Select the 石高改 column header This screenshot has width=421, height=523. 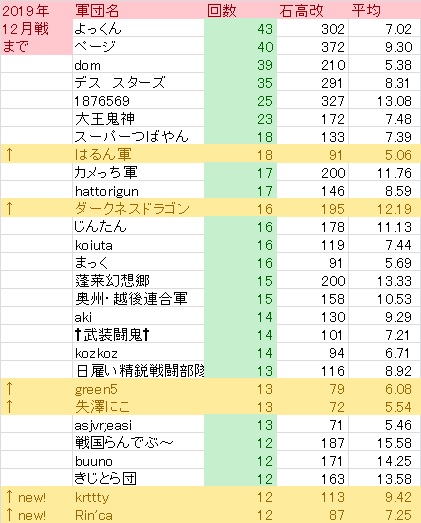301,11
